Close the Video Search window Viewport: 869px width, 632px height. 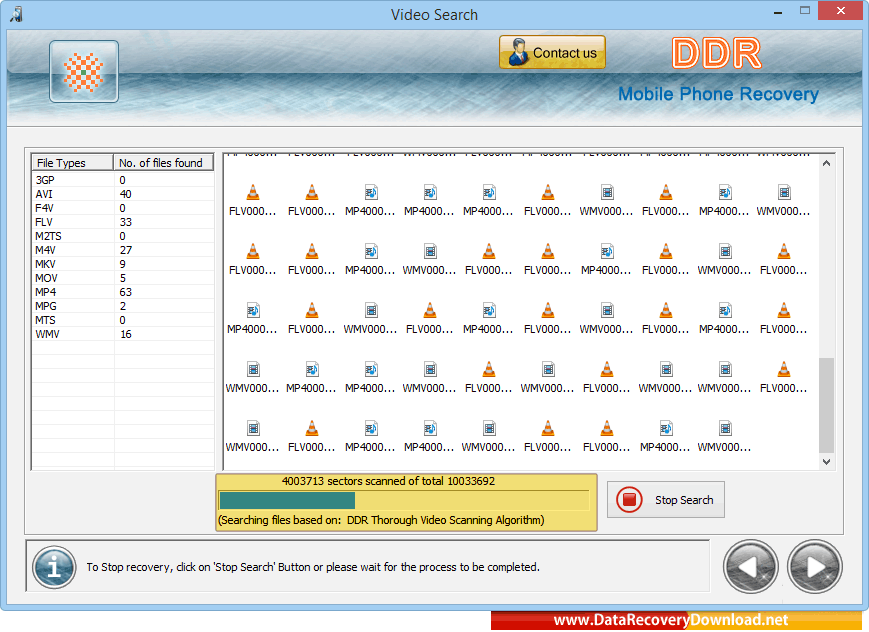pyautogui.click(x=841, y=11)
